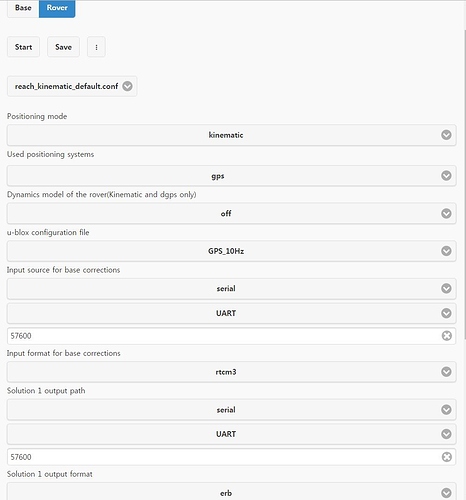
Task: Expand the erb output format dropdown
Action: (231, 492)
